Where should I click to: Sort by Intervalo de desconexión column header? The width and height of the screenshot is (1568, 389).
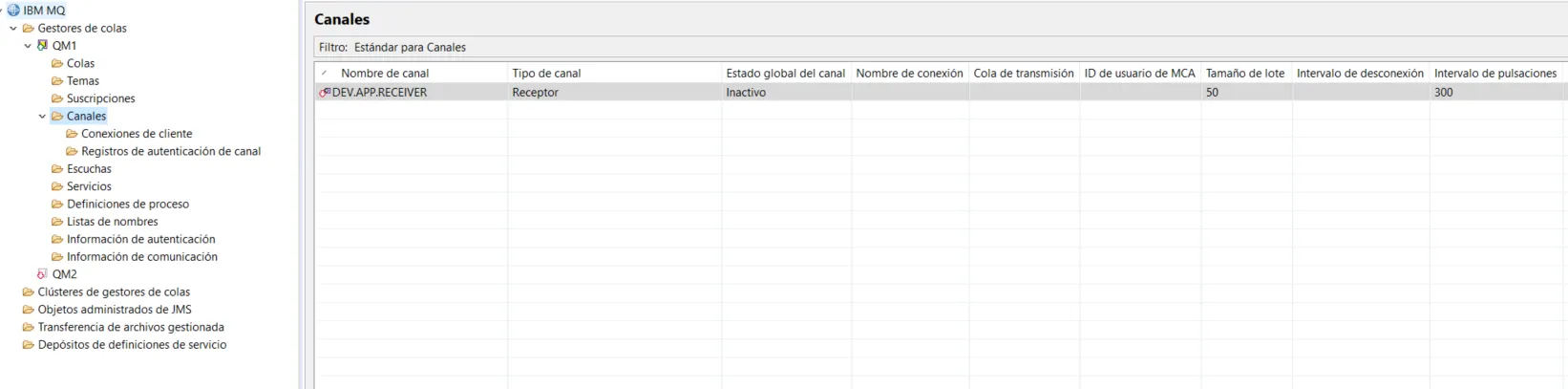tap(1360, 73)
